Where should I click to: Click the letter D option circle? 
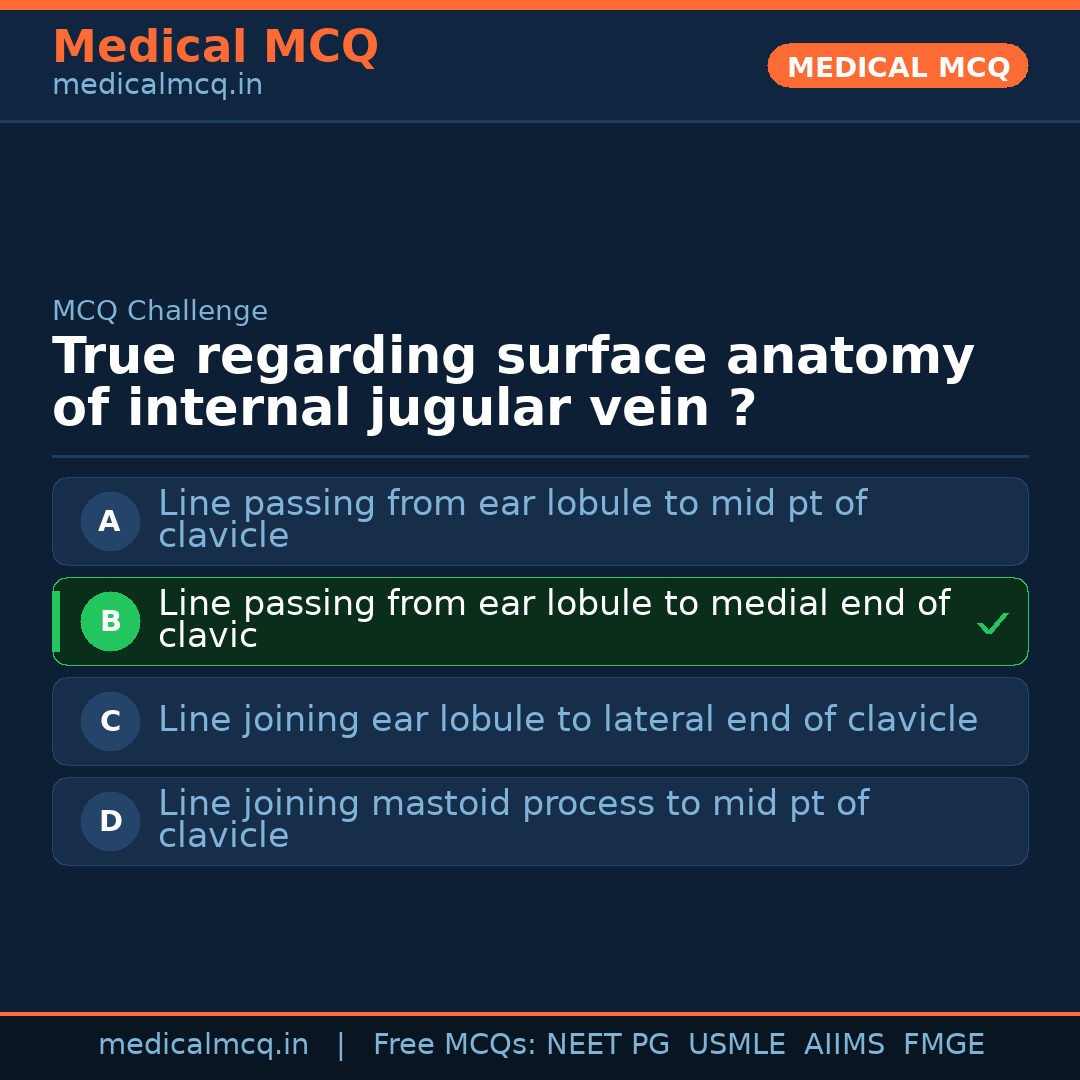tap(110, 821)
